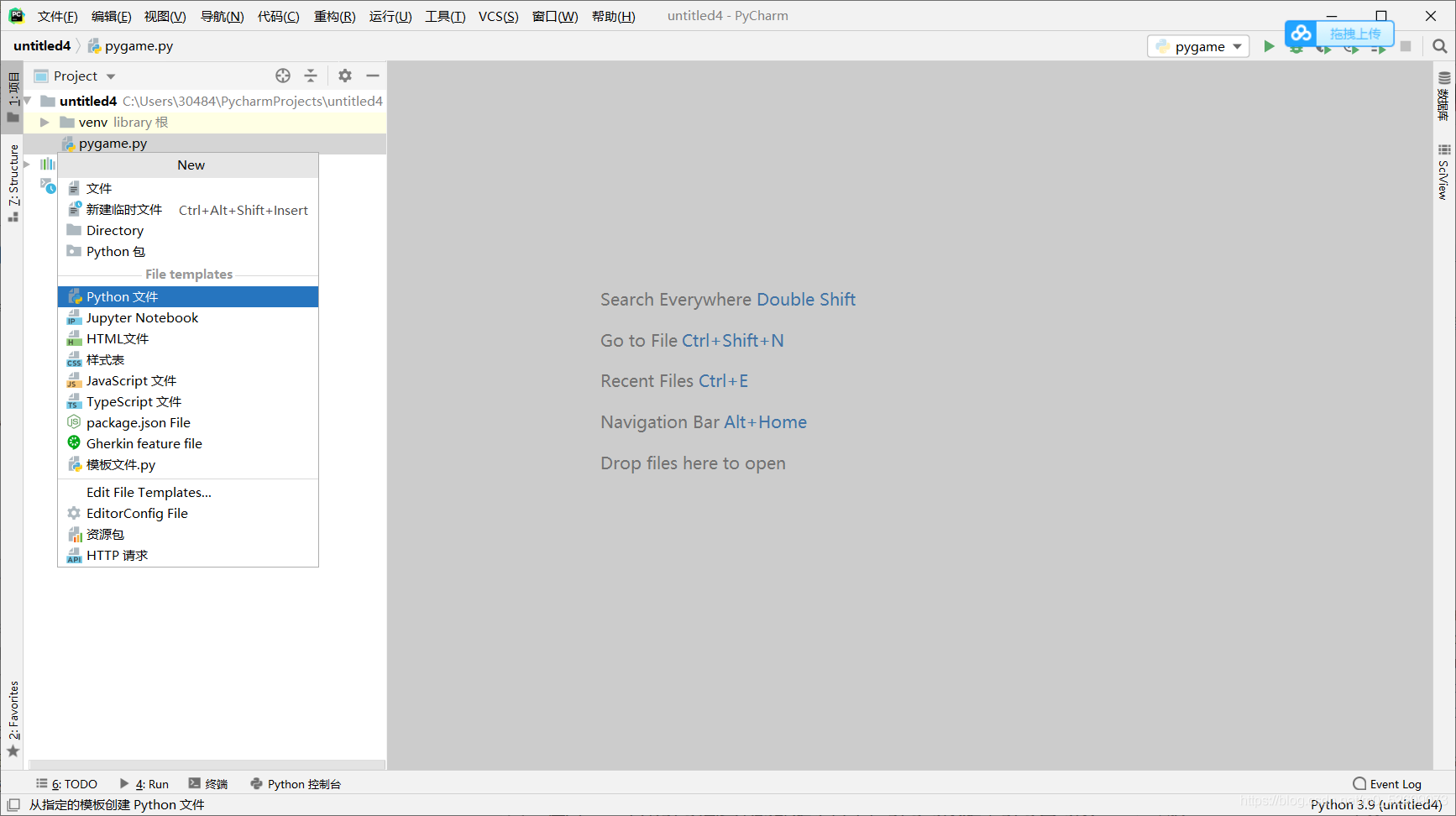The image size is (1456, 816).
Task: Open the TODO tool window
Action: click(x=66, y=783)
